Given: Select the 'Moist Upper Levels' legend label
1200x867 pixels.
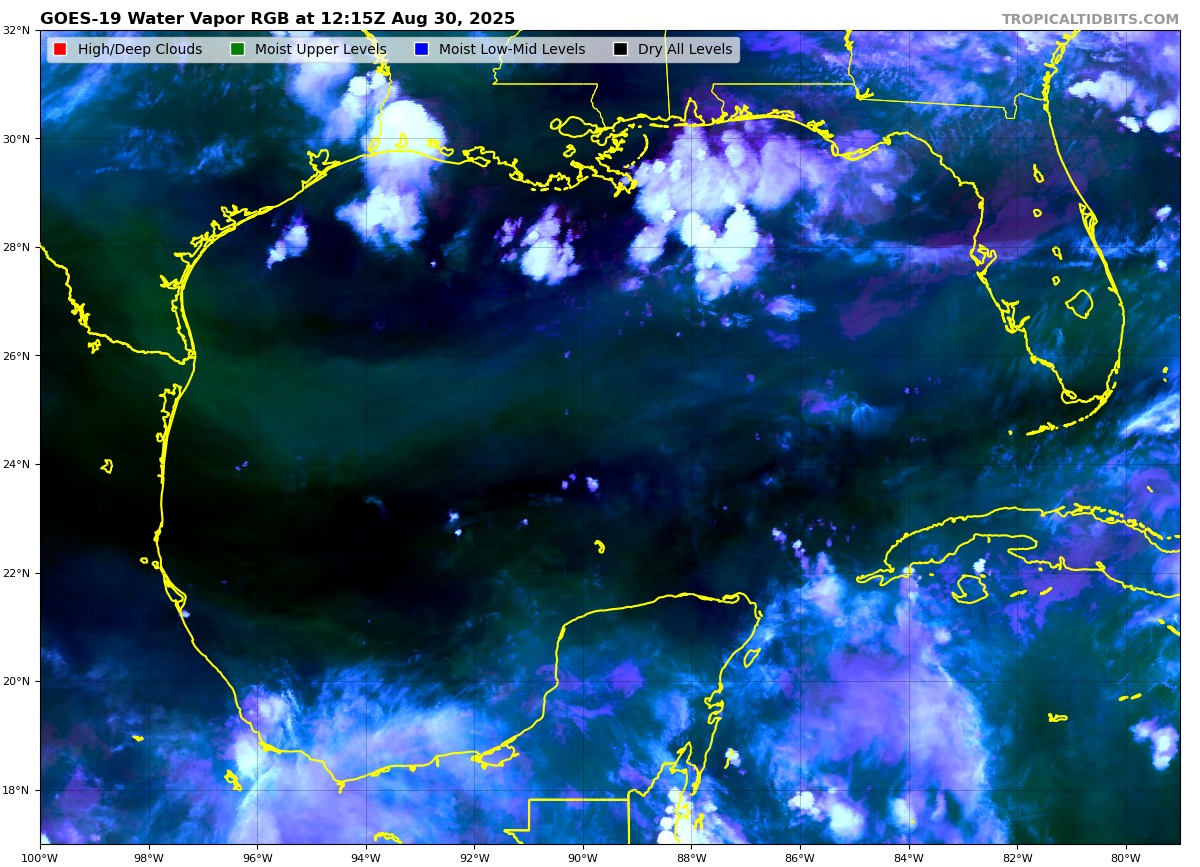Looking at the screenshot, I should point(320,49).
